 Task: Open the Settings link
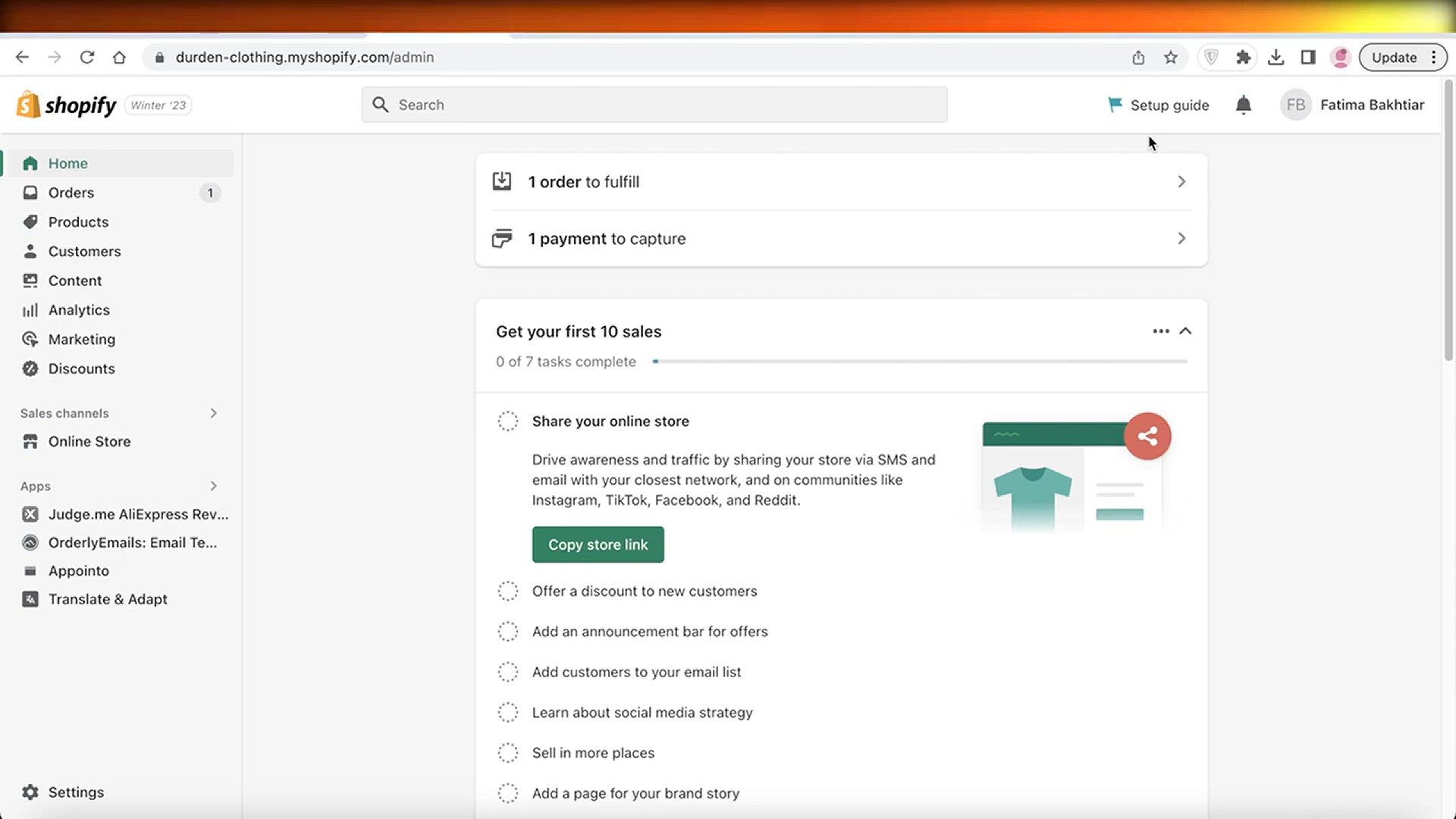coord(76,792)
